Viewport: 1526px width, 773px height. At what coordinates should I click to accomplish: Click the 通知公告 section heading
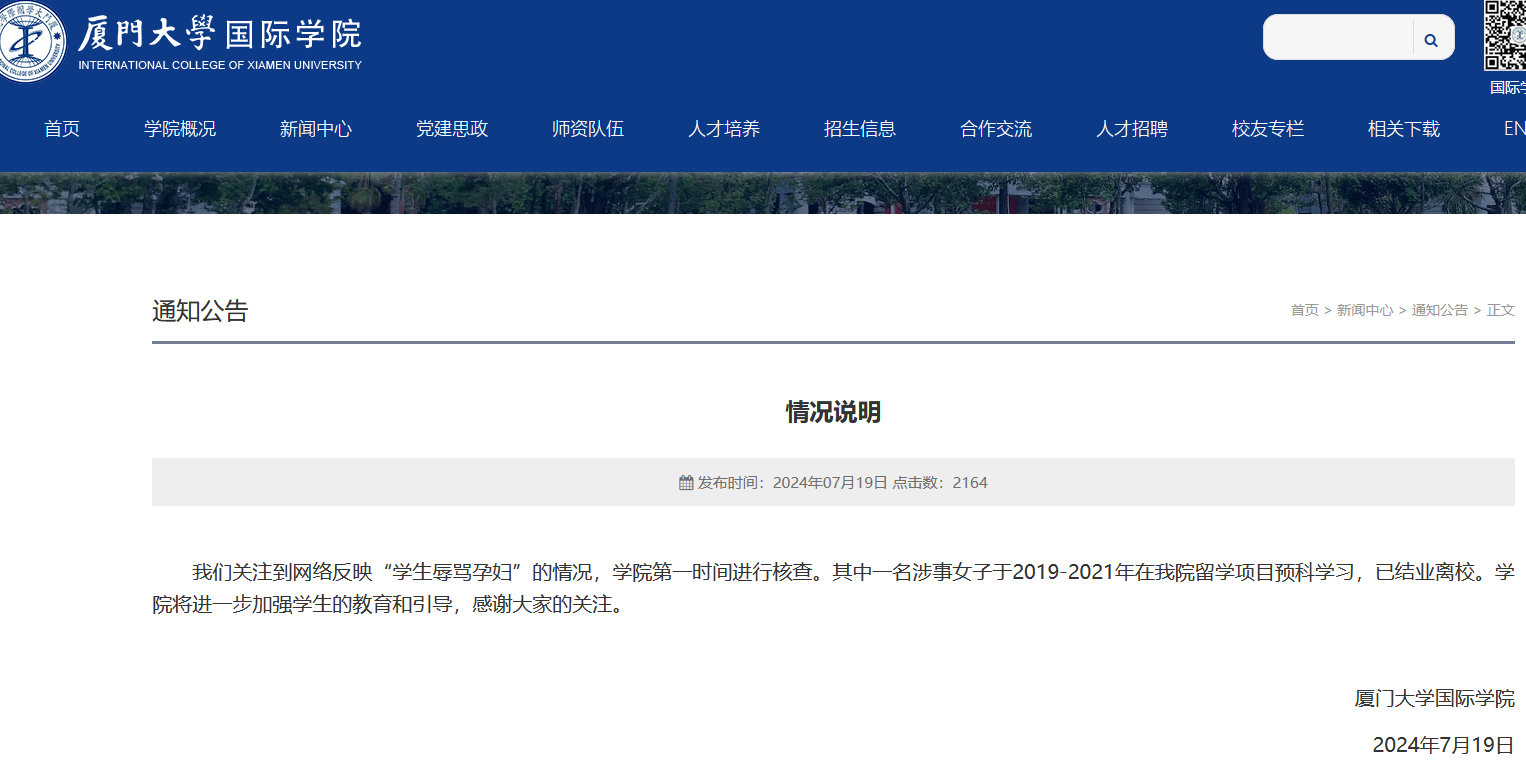click(200, 311)
